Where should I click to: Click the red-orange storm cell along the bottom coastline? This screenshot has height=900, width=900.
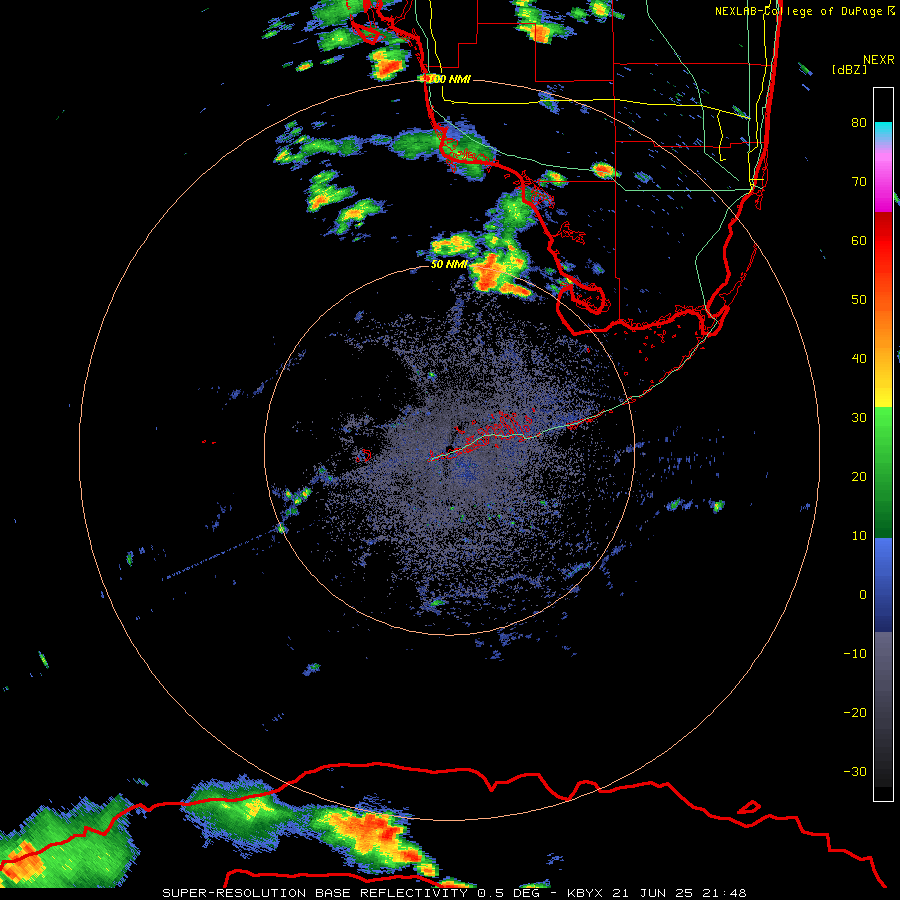370,832
